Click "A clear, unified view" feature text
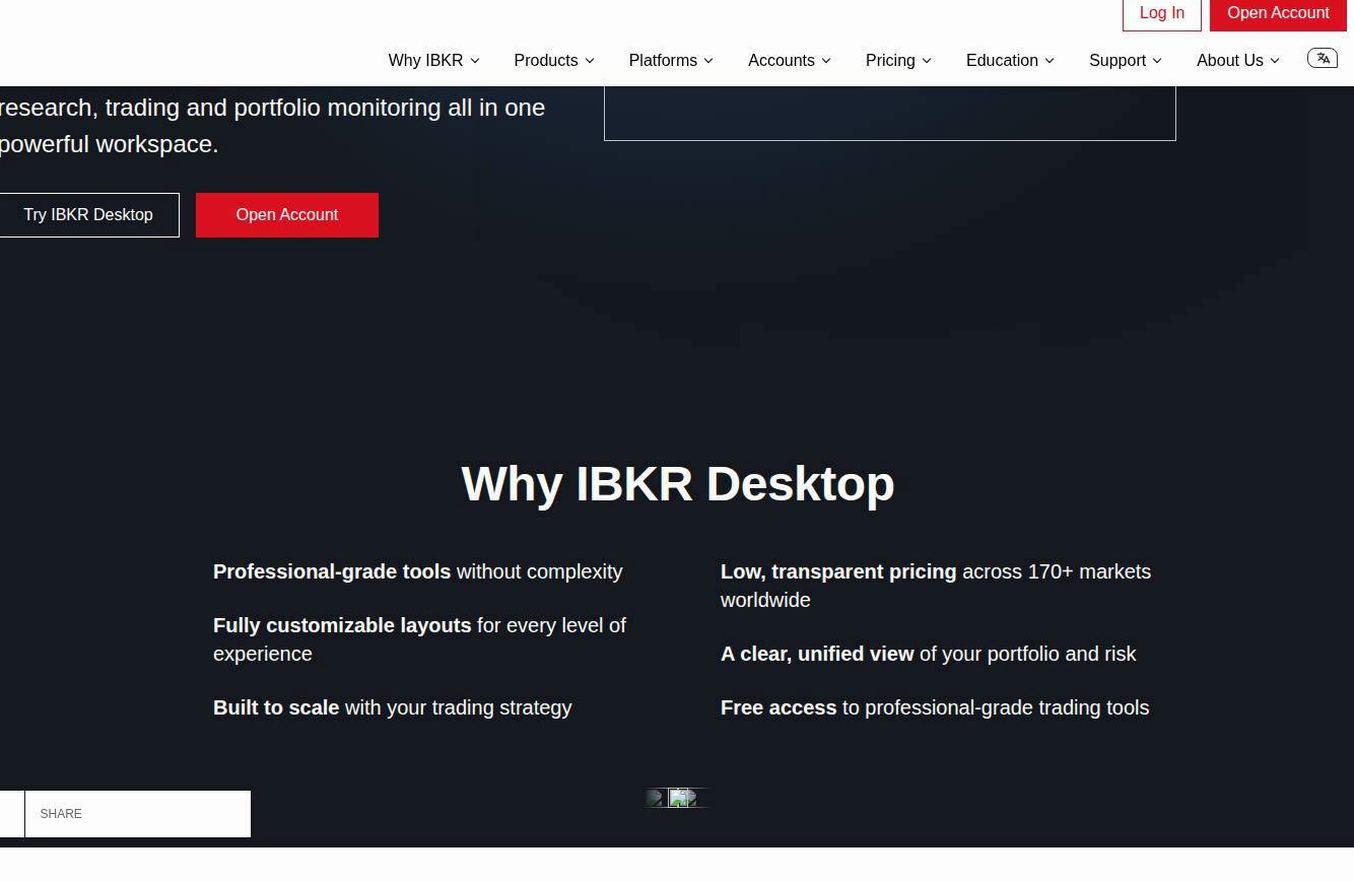 click(x=929, y=654)
